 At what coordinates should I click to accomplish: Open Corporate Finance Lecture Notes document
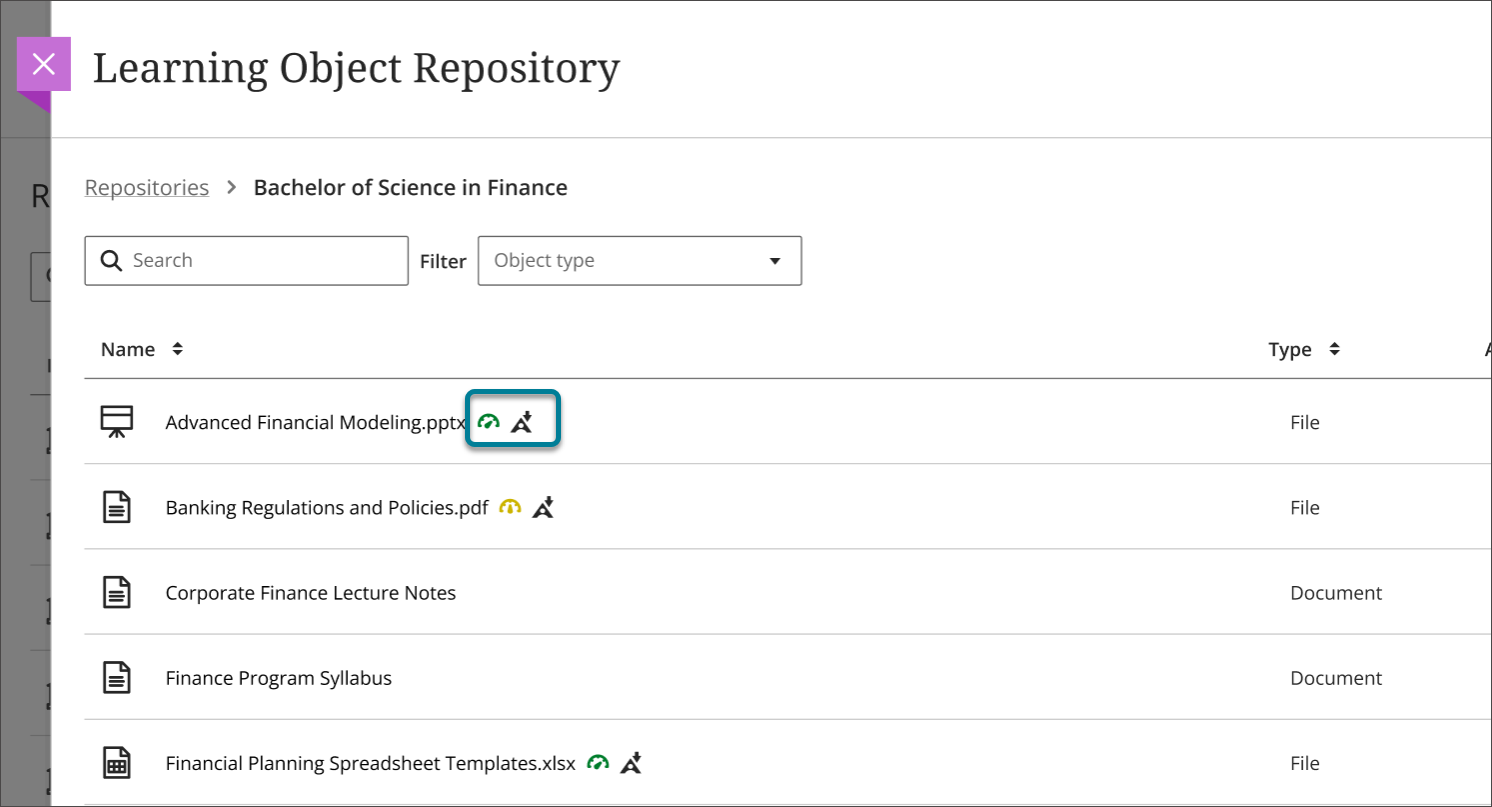pos(310,593)
